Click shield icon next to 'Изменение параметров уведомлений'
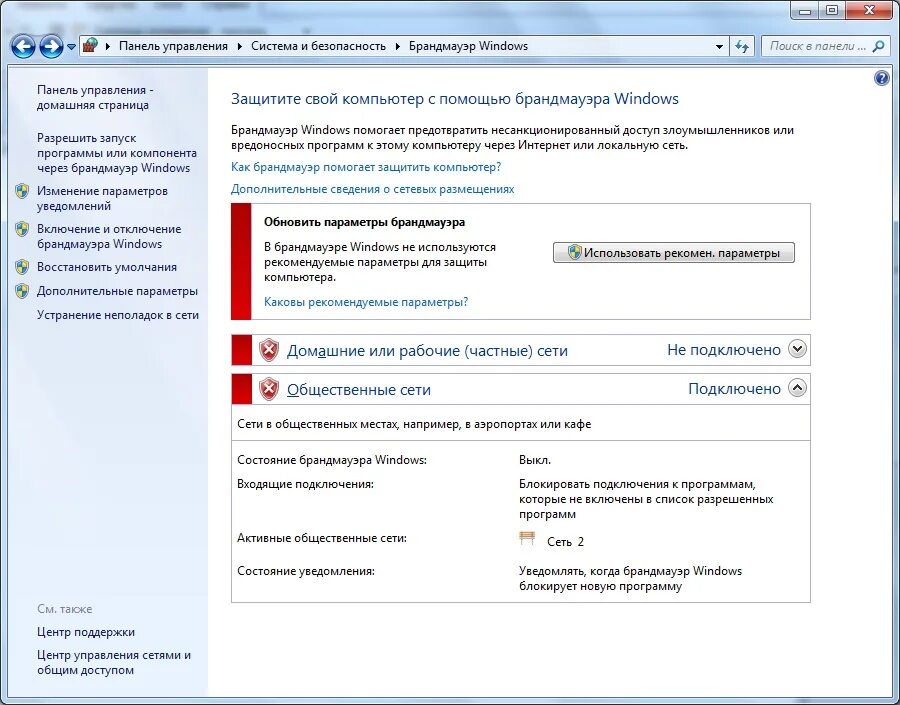Viewport: 900px width, 705px height. [x=22, y=191]
